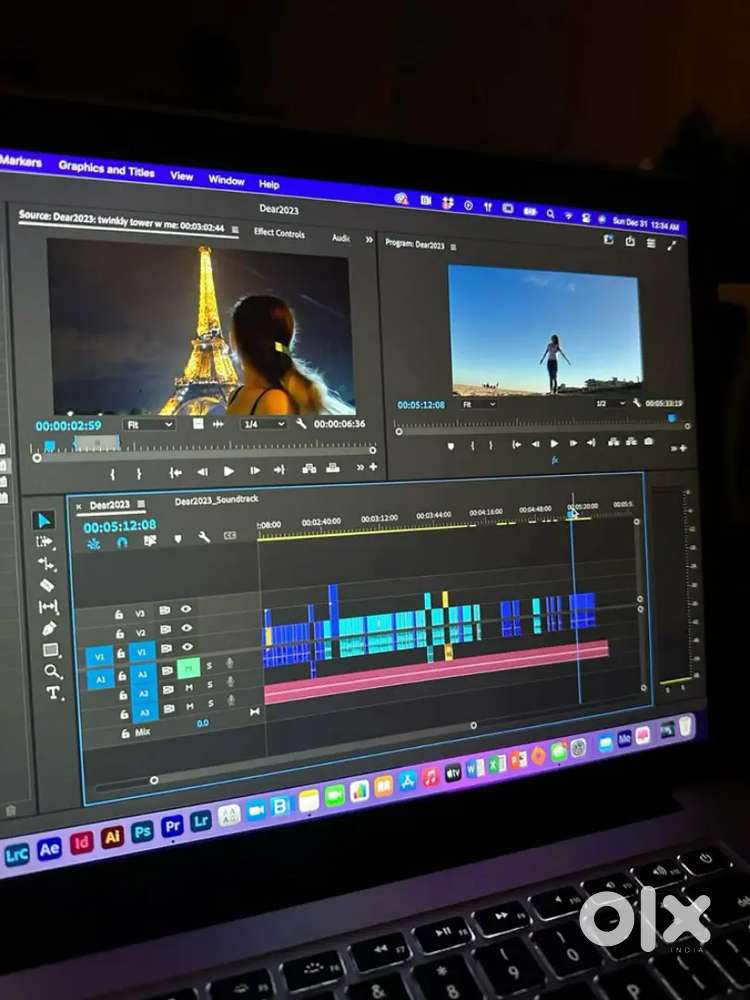The width and height of the screenshot is (750, 1000).
Task: Open the timeline wrench display settings
Action: click(x=203, y=537)
